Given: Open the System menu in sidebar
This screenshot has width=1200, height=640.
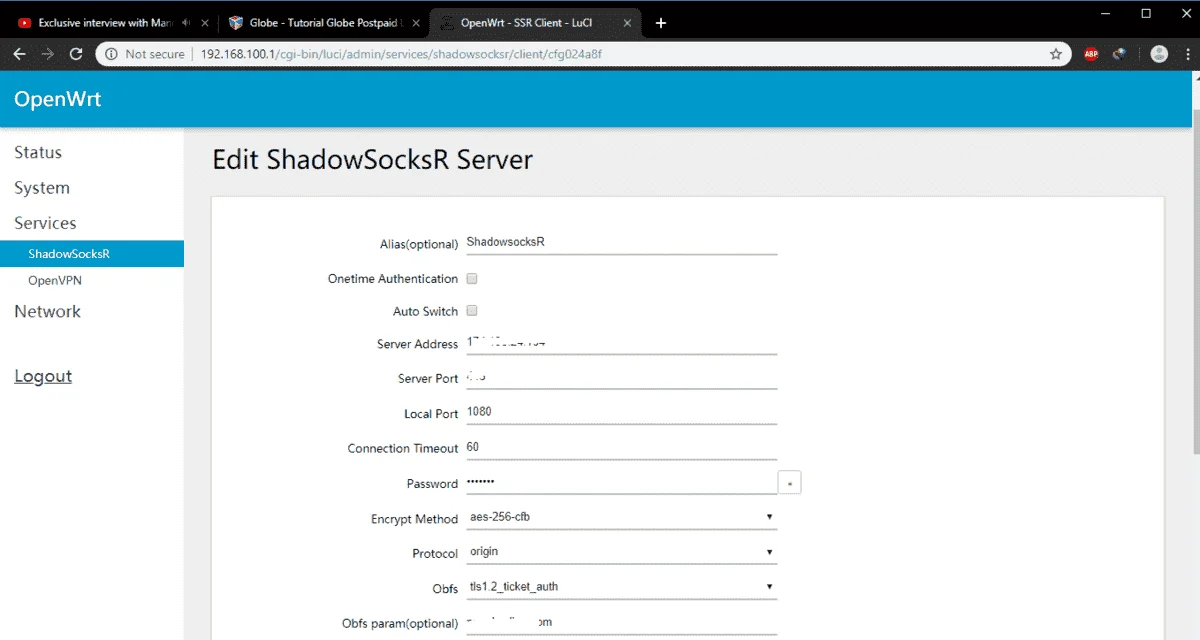Looking at the screenshot, I should click(x=42, y=188).
